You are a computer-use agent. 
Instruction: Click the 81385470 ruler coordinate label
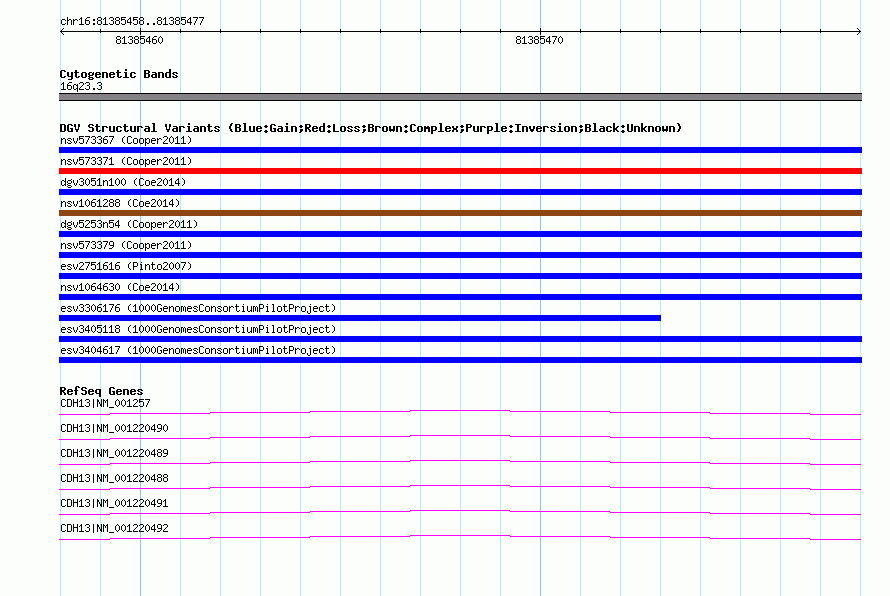point(539,40)
